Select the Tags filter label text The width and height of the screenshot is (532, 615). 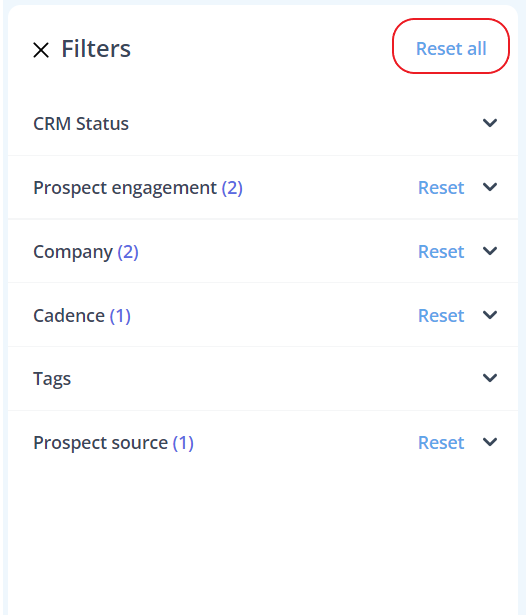pos(52,379)
